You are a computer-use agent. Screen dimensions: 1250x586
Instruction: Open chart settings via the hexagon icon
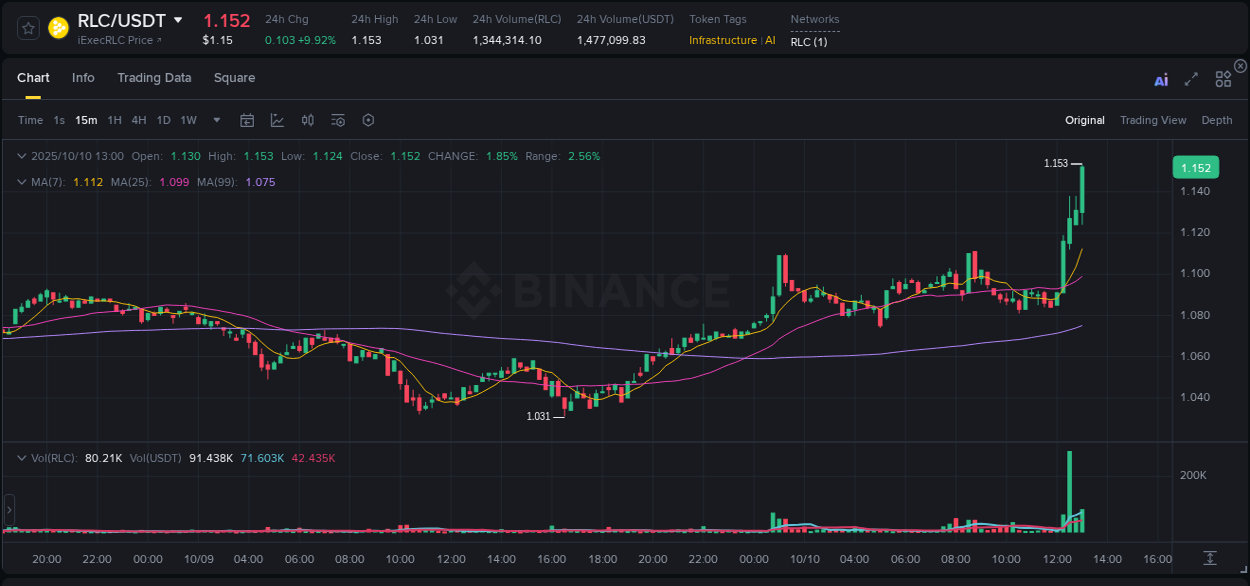[x=368, y=120]
